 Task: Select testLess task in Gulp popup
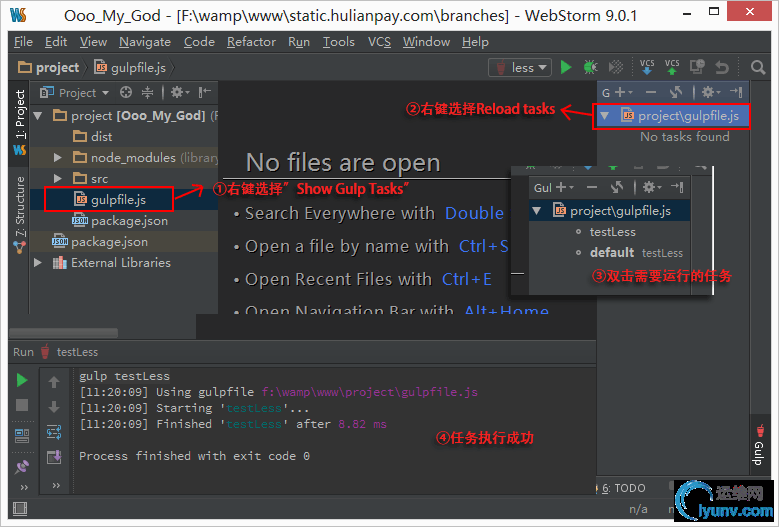(612, 232)
